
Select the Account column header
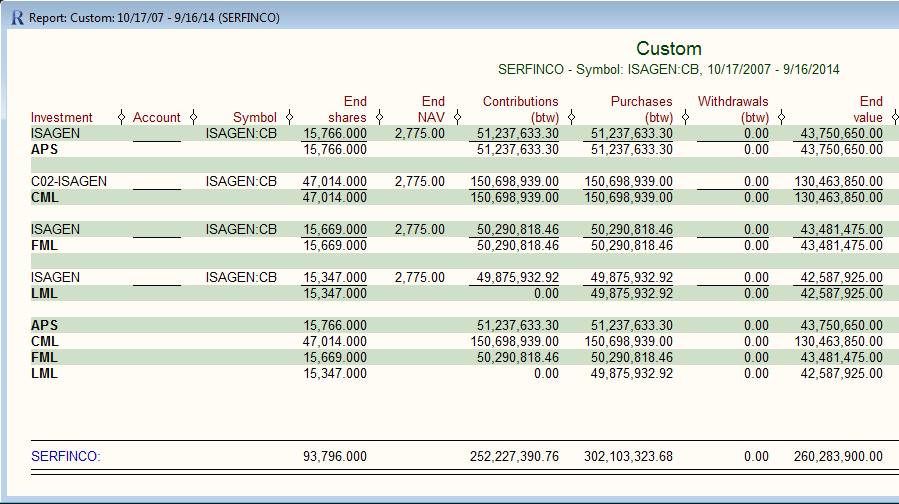click(157, 118)
